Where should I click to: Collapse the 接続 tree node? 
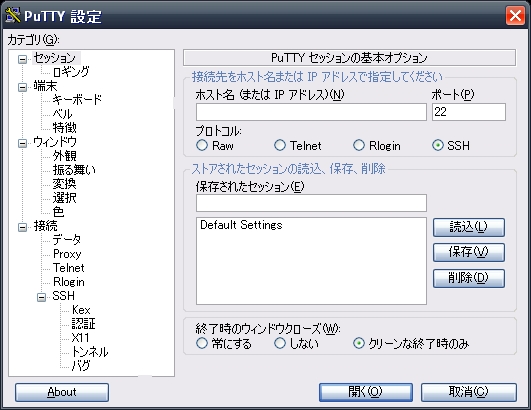pos(22,227)
